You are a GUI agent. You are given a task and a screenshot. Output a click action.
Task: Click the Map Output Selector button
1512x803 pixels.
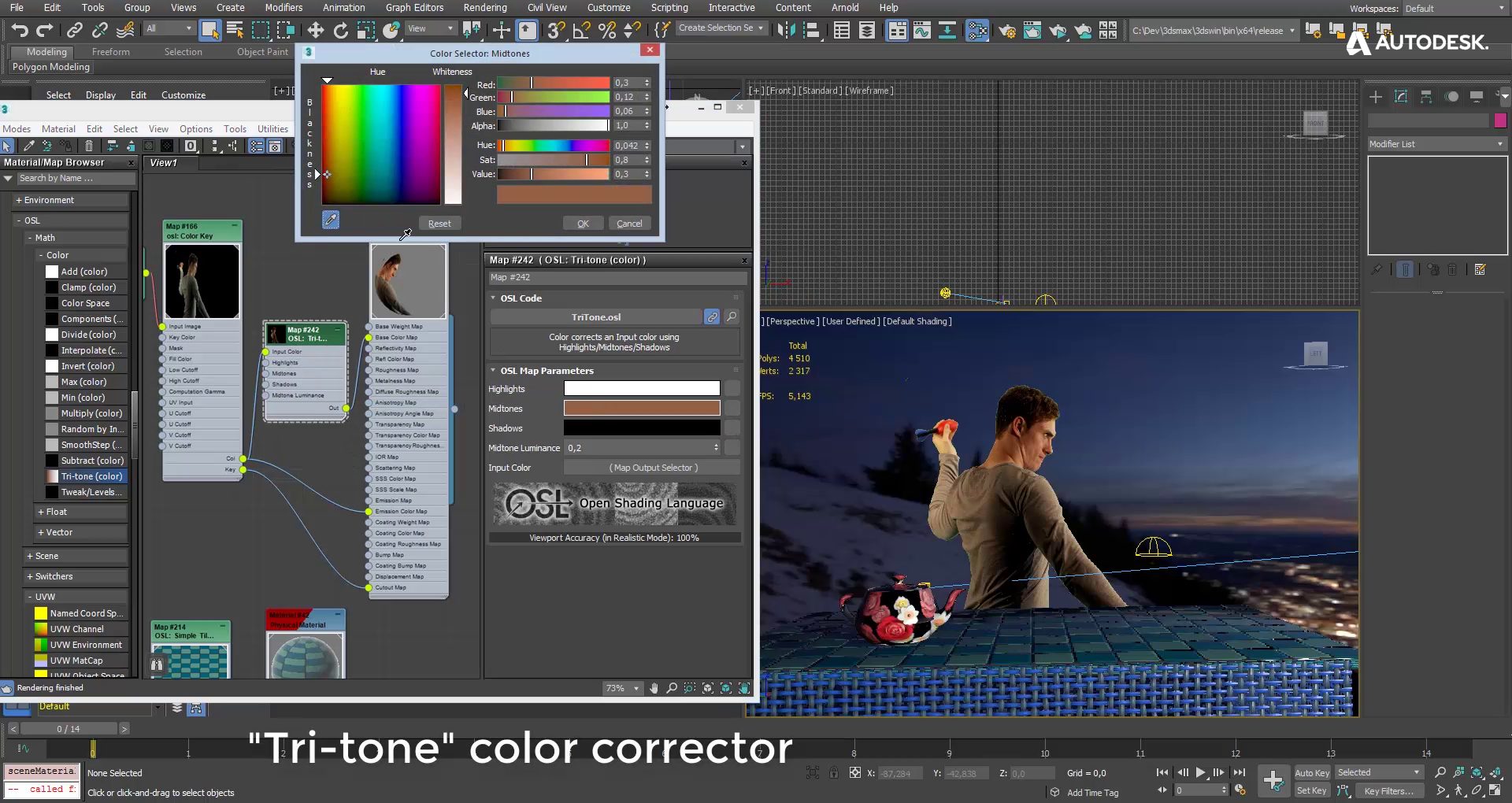653,468
